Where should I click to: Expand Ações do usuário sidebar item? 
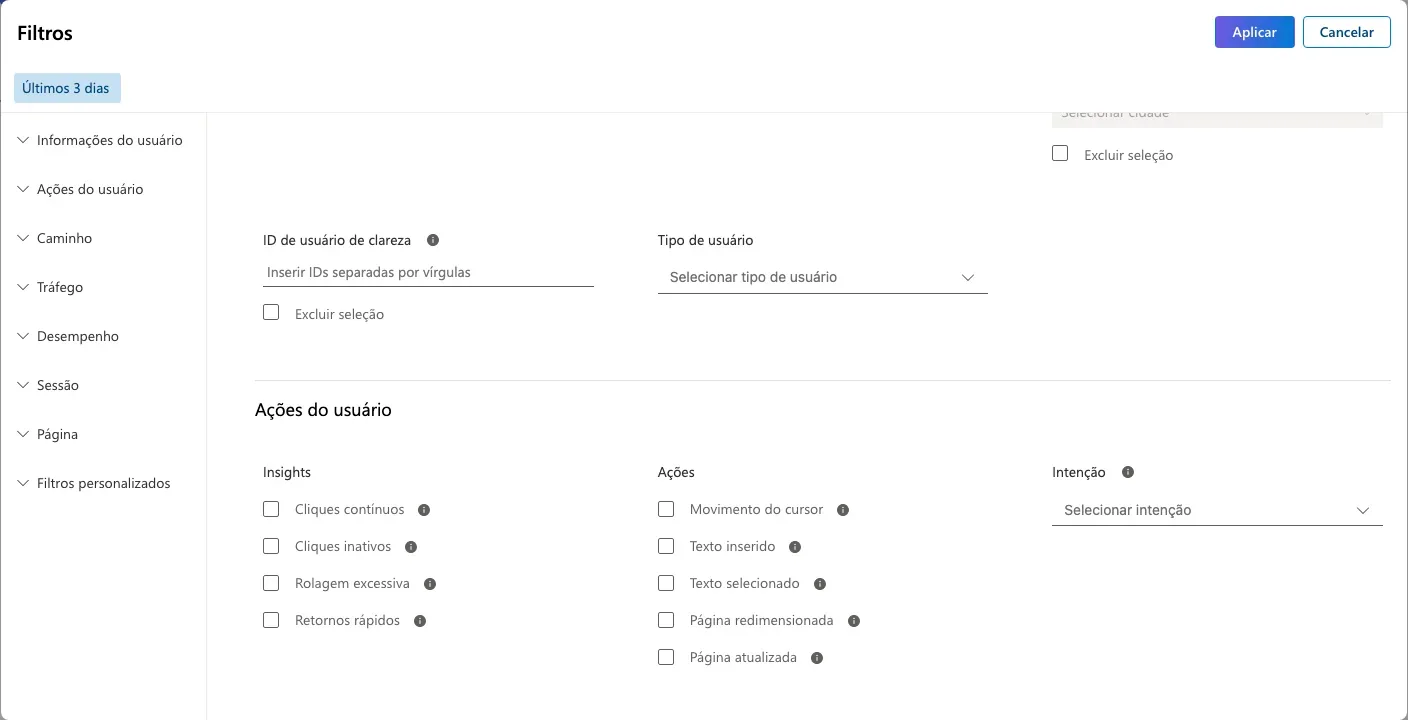coord(81,190)
